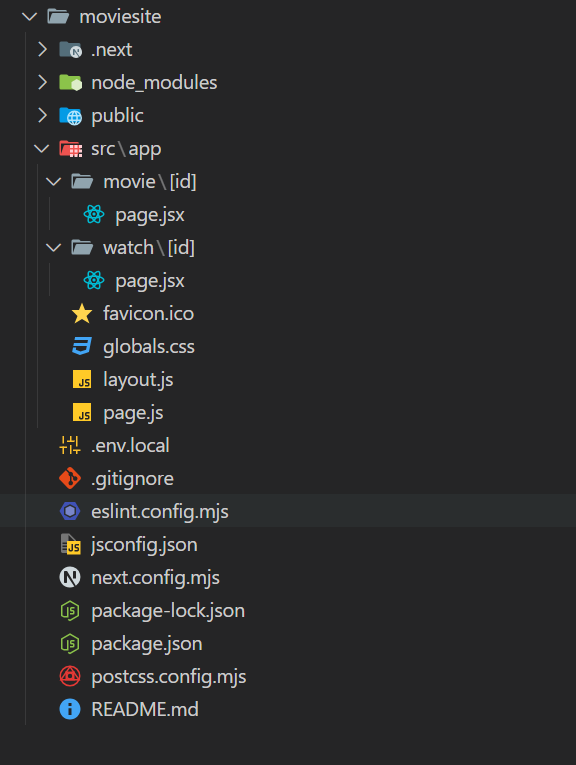Viewport: 576px width, 765px height.
Task: Open the page.js file
Action: click(x=133, y=413)
